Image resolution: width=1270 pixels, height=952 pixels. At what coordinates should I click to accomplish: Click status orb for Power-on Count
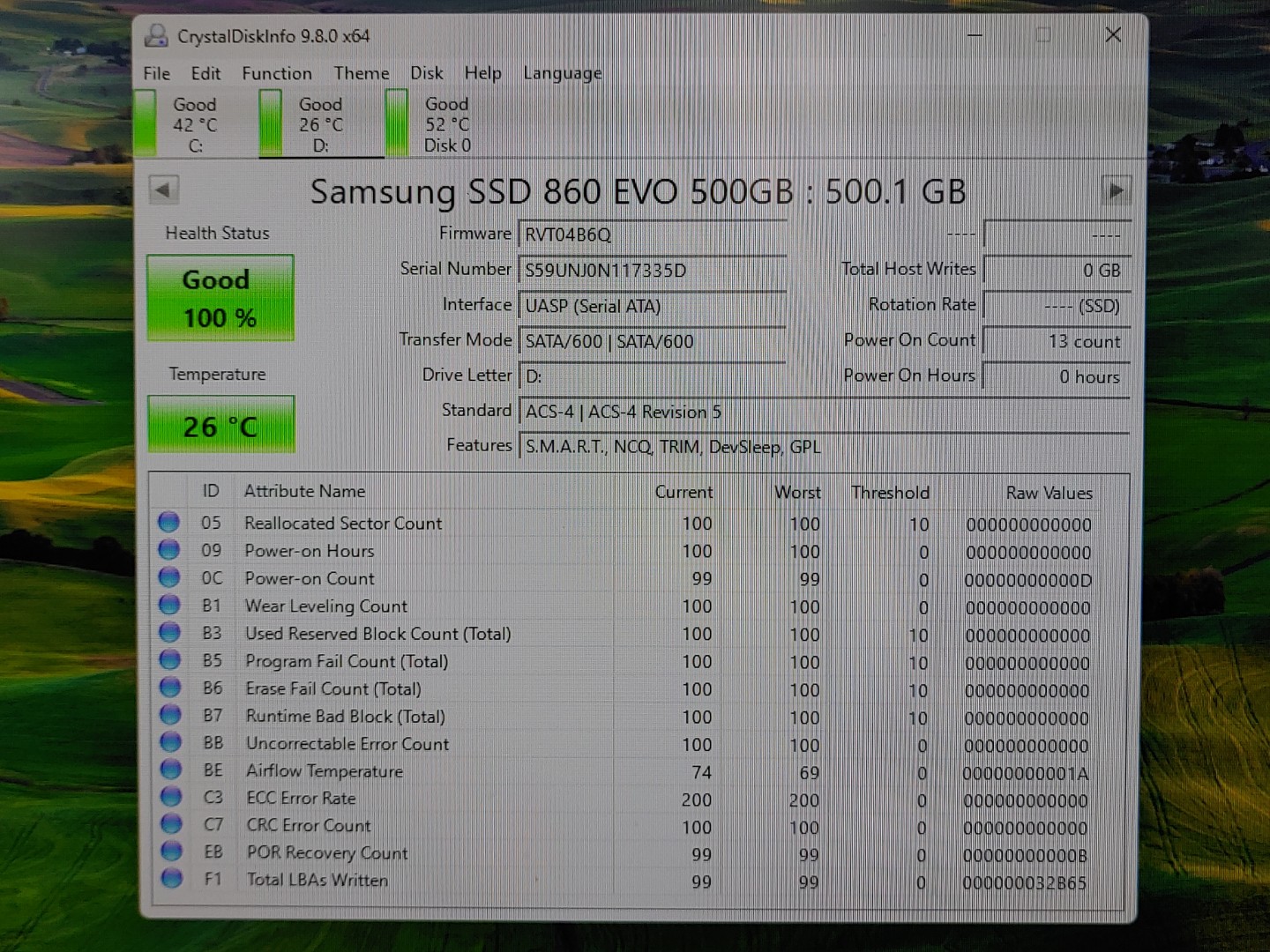point(169,577)
